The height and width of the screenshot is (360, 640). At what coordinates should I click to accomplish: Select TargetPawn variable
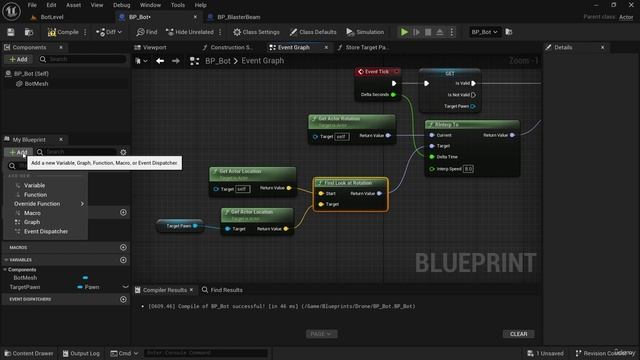24,287
